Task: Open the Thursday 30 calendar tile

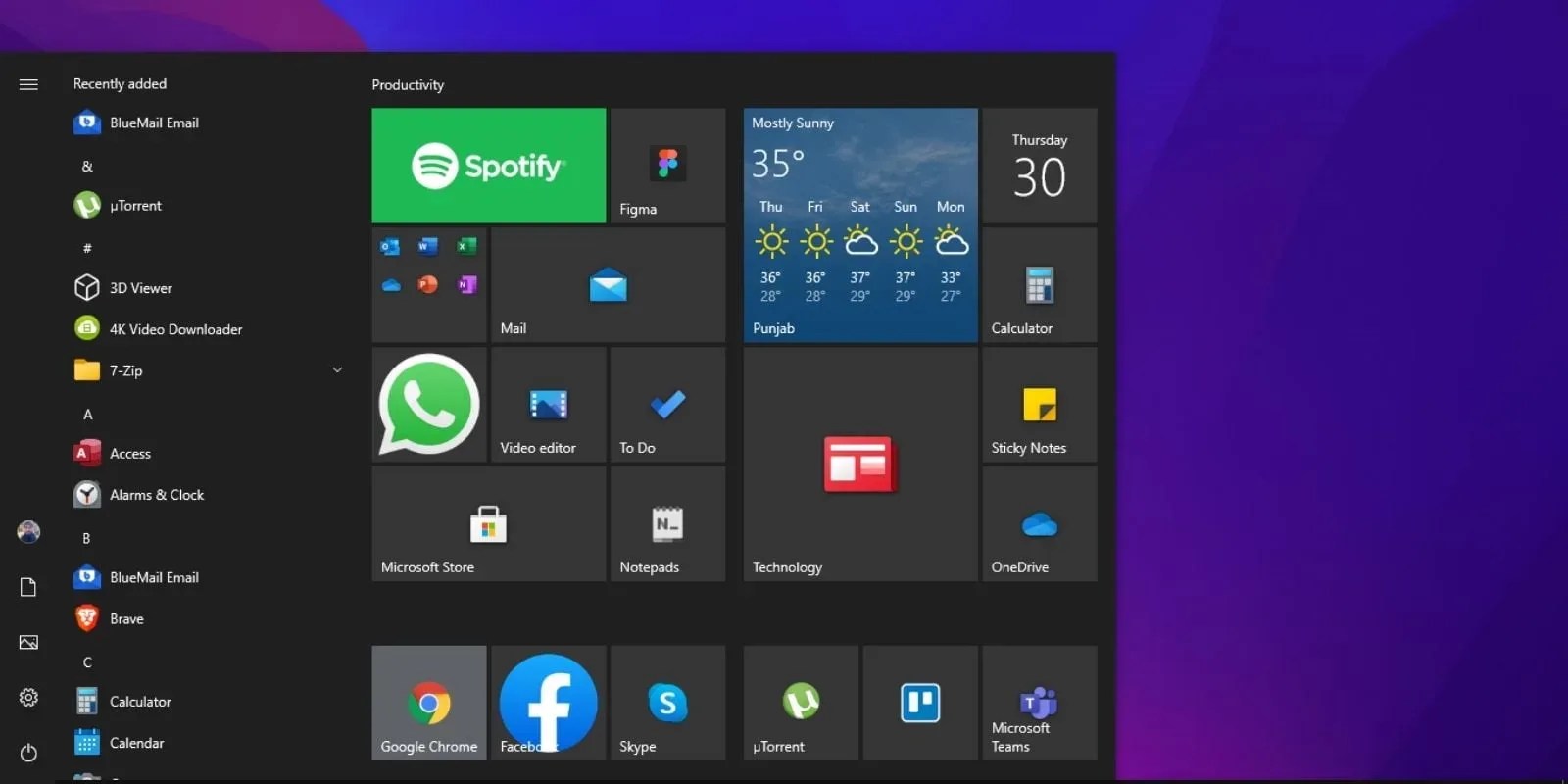Action: (x=1040, y=166)
